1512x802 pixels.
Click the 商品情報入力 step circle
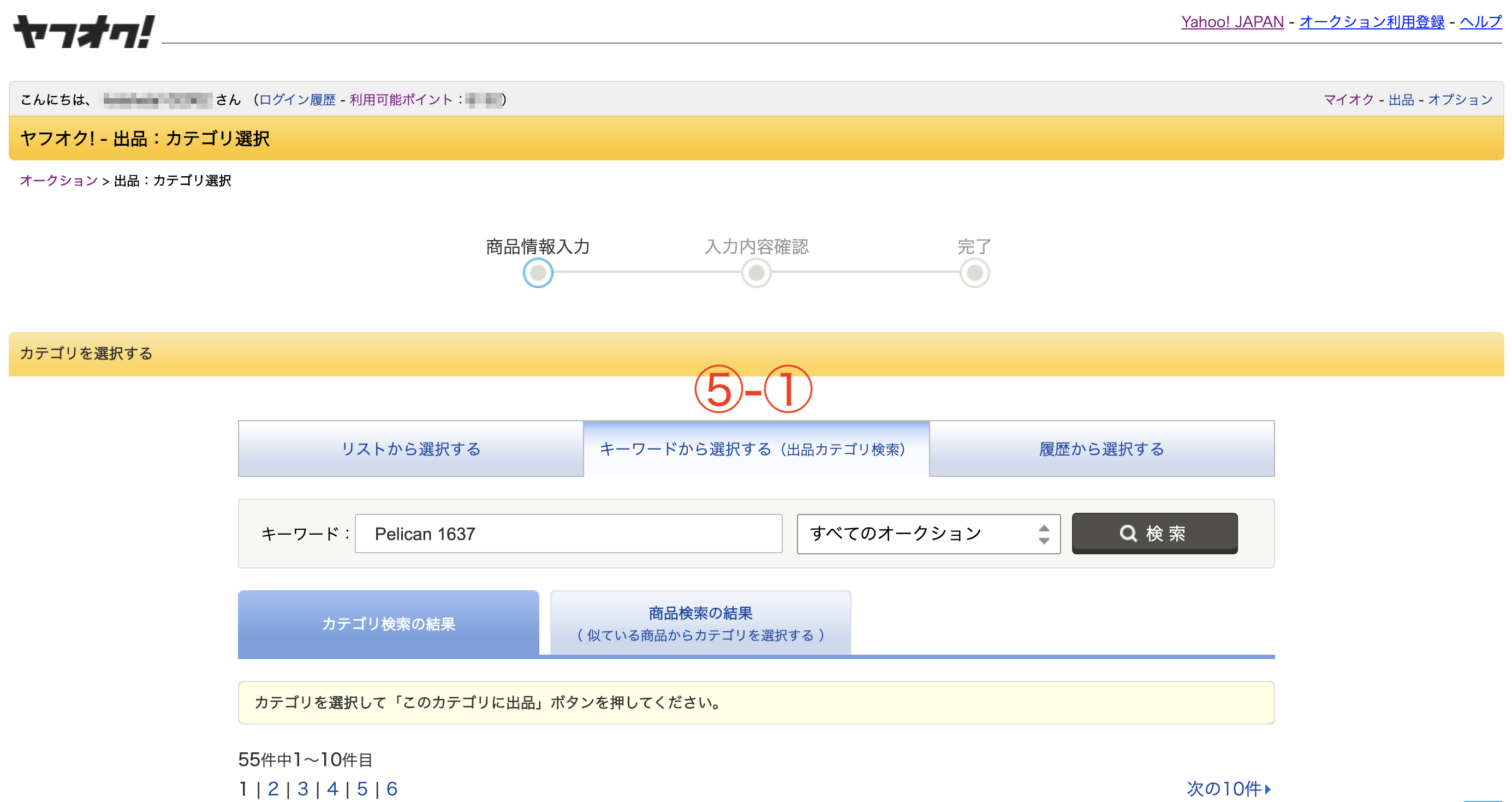point(538,273)
